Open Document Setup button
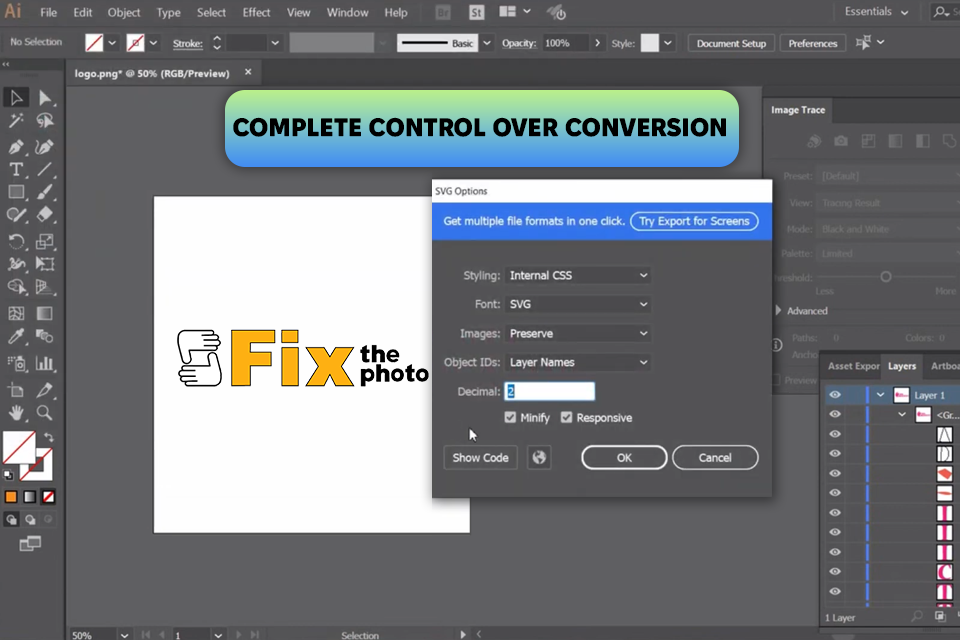The width and height of the screenshot is (960, 640). (x=731, y=43)
